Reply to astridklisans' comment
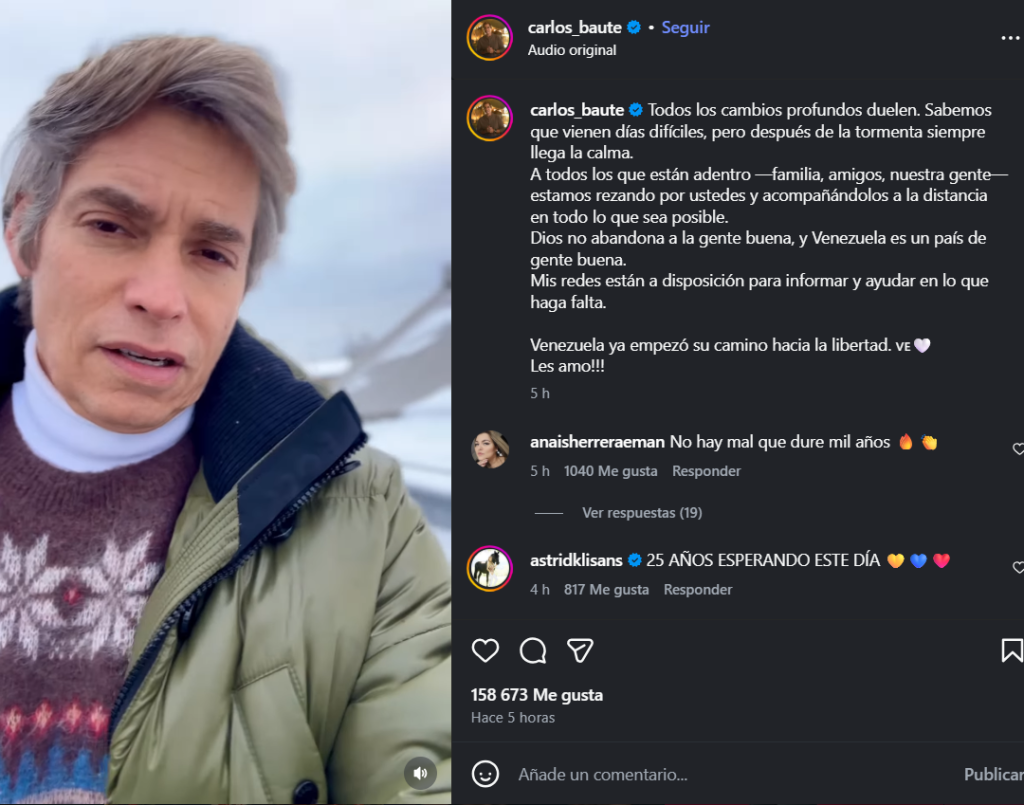Image resolution: width=1024 pixels, height=805 pixels. (698, 590)
